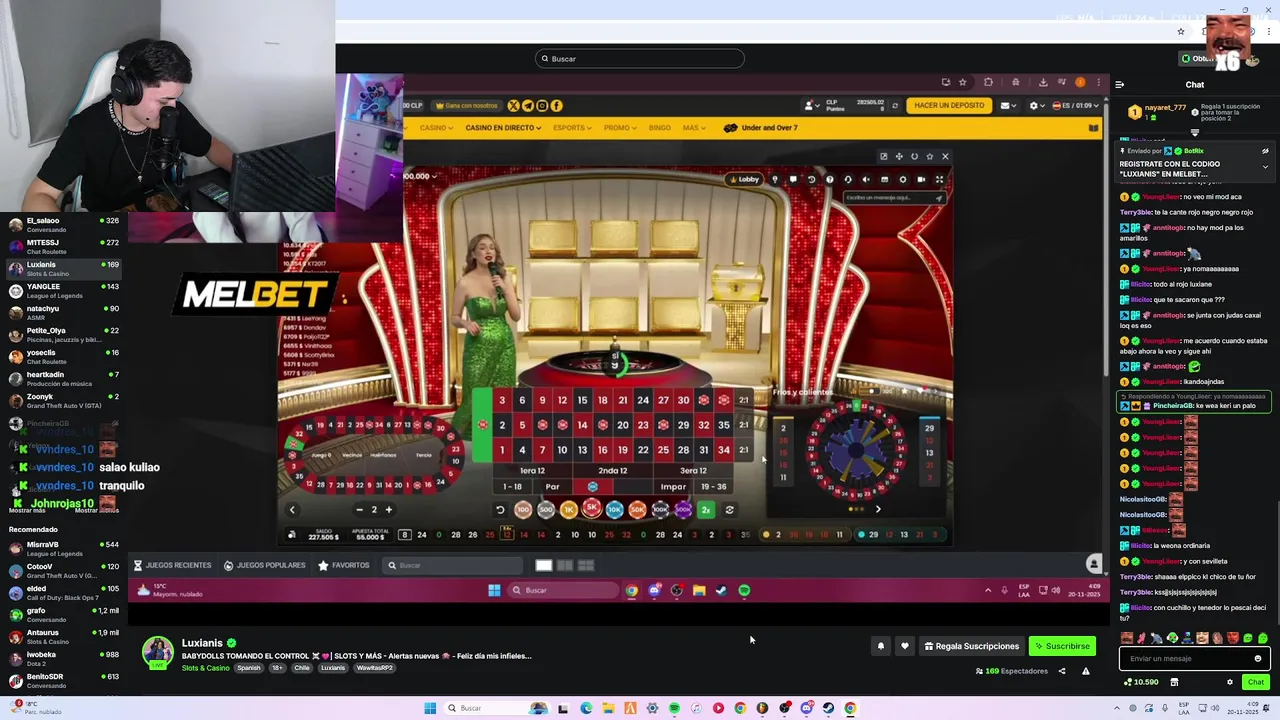Open Spotify in Windows taskbar
Viewport: 1280px width, 720px height.
674,708
